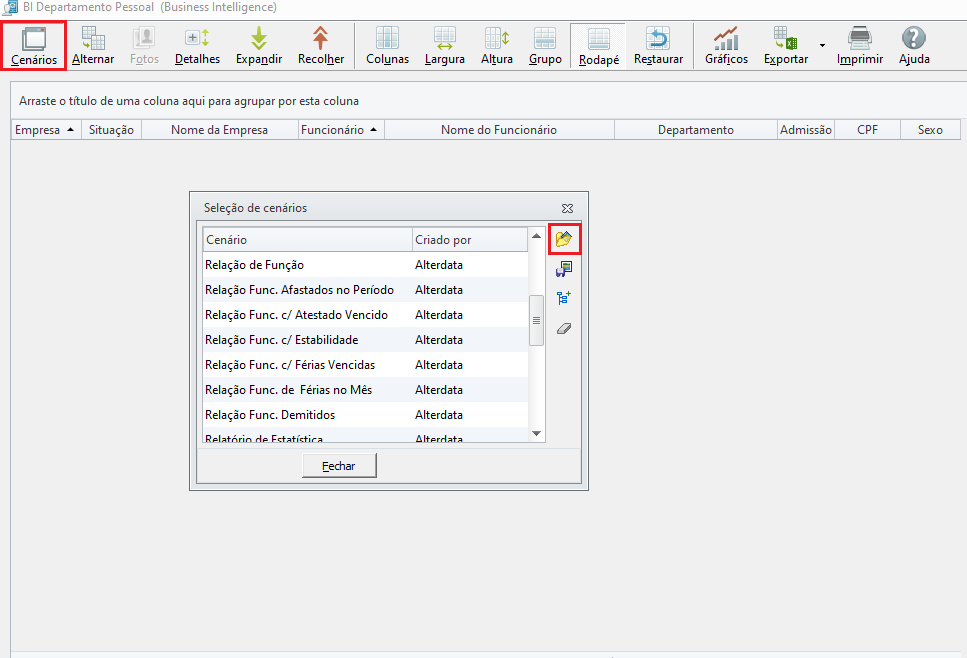Expand all rows with Expandir
The height and width of the screenshot is (658, 967).
[259, 46]
